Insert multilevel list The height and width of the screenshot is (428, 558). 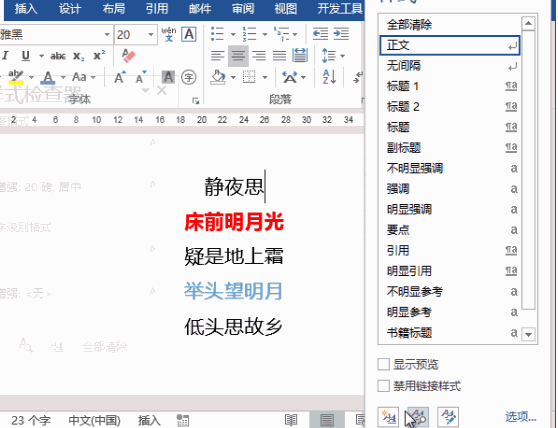281,34
